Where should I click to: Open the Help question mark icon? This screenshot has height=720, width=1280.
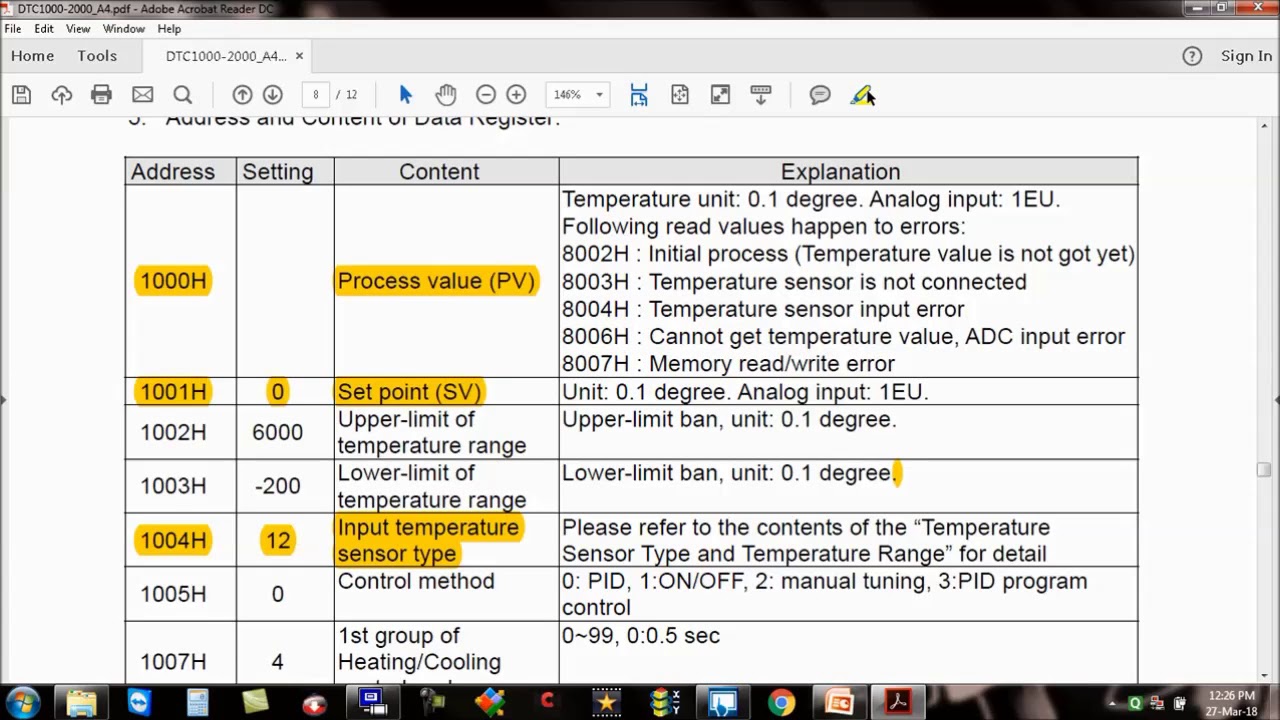[x=1192, y=56]
